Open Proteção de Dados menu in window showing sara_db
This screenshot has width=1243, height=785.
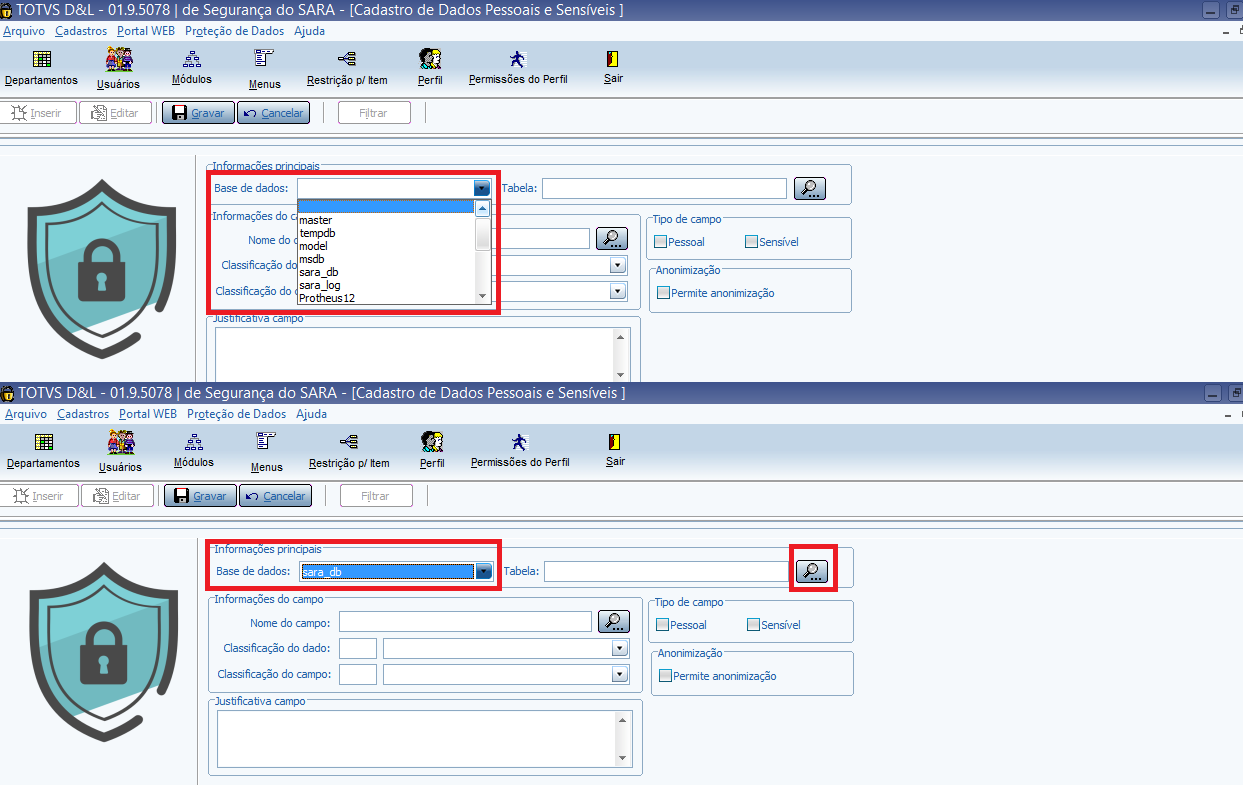tap(236, 414)
